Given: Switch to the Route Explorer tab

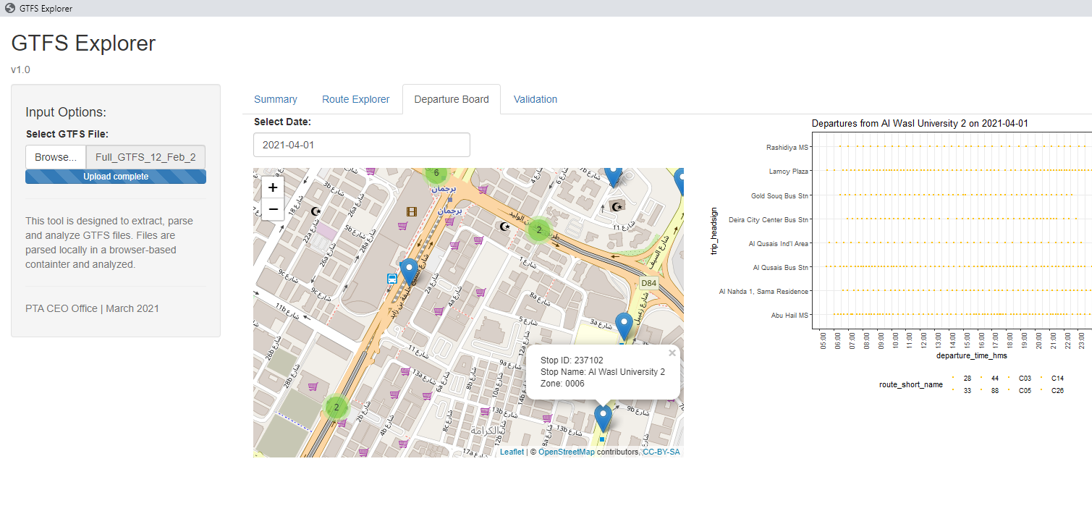Looking at the screenshot, I should click(x=355, y=99).
